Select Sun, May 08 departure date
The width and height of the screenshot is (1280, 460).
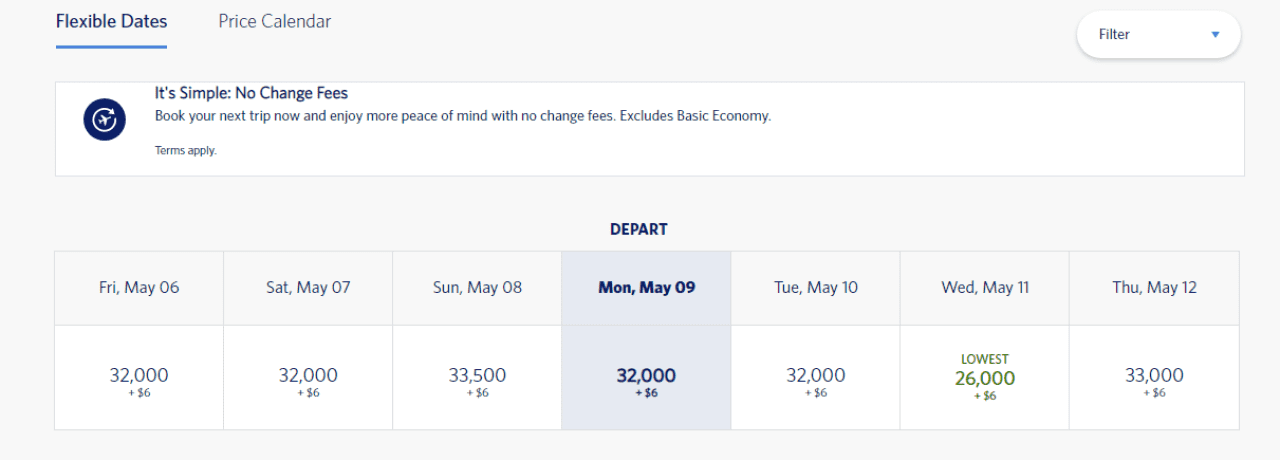point(477,288)
